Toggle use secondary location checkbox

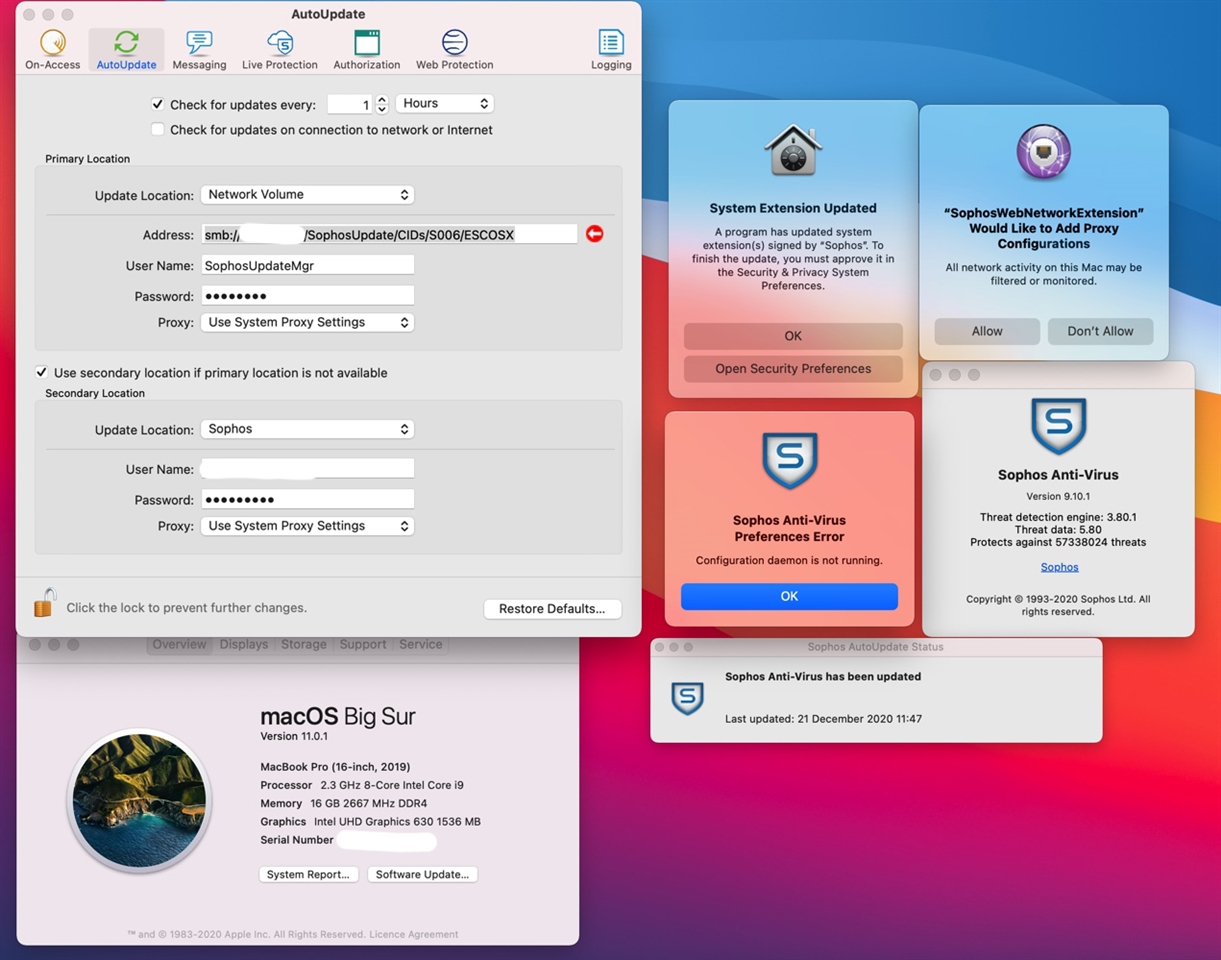pos(42,372)
